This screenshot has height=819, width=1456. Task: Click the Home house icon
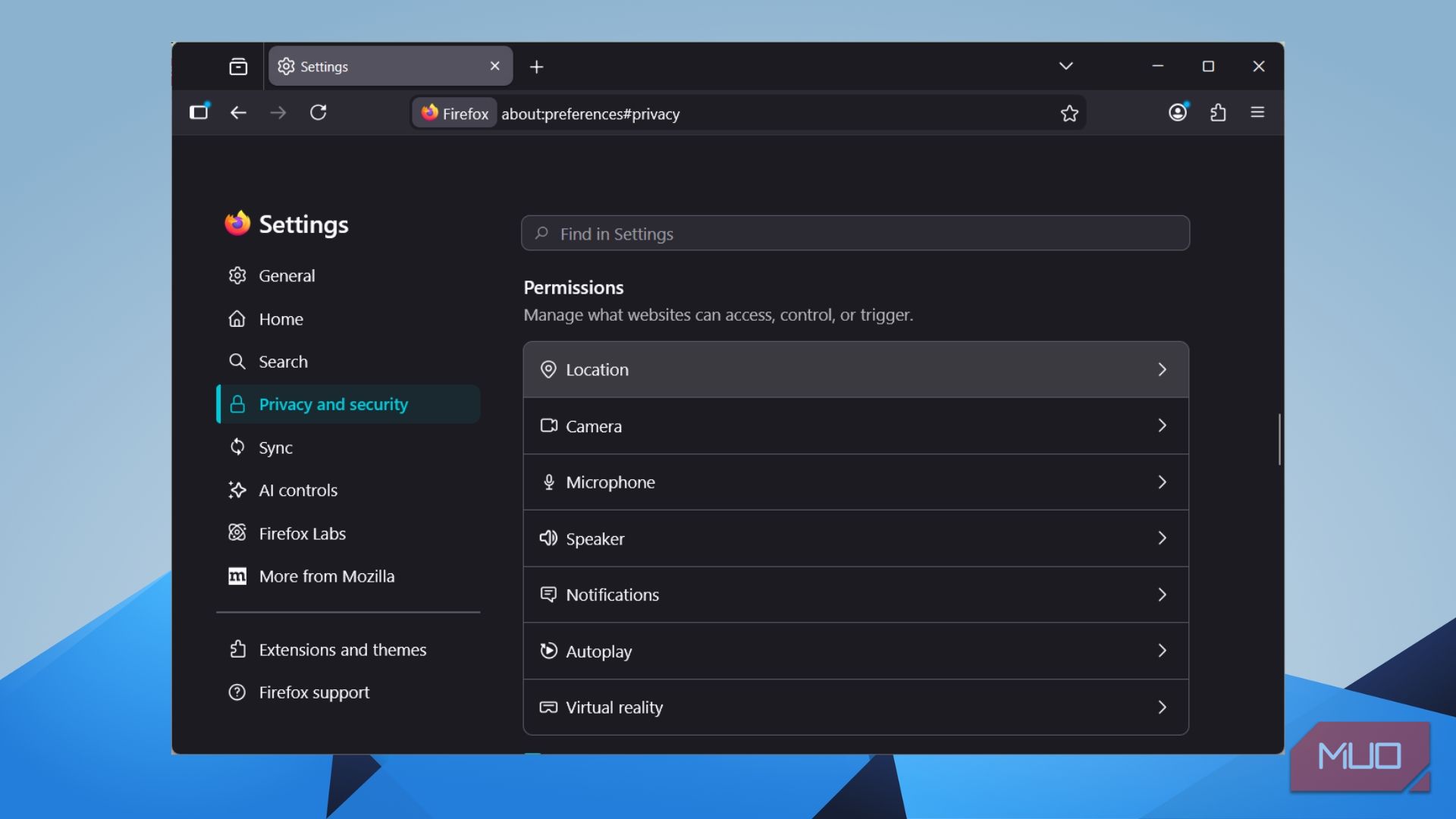click(237, 318)
